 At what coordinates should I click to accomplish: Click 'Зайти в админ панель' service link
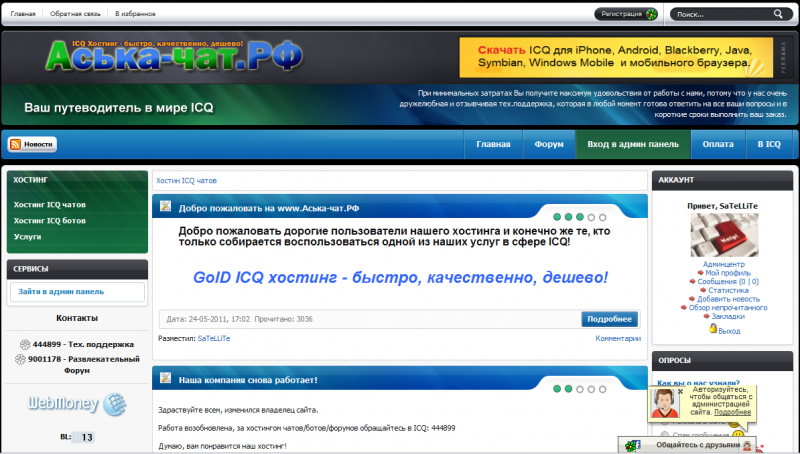61,292
